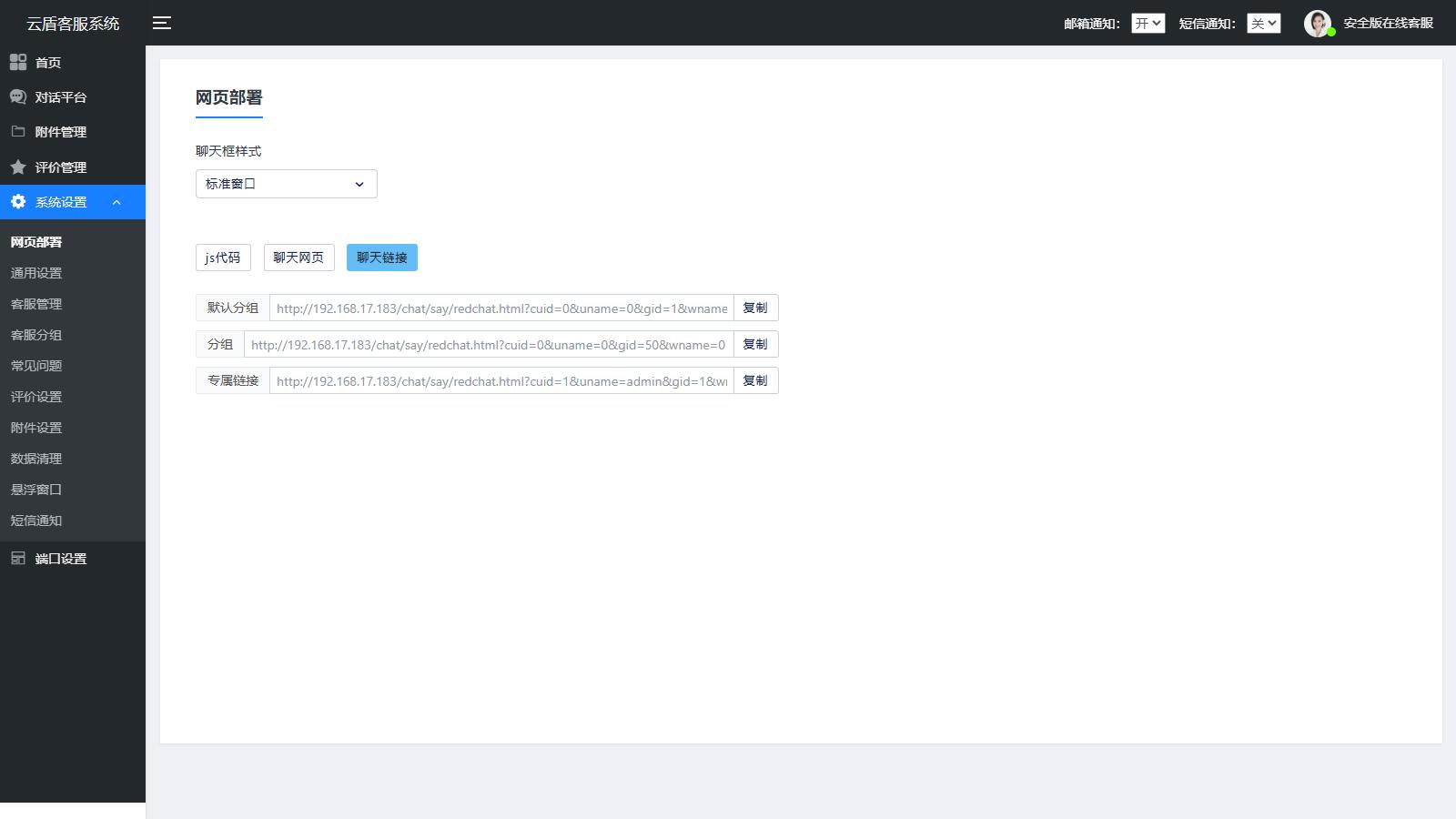Collapse the 系统设置 menu chevron
Image resolution: width=1456 pixels, height=819 pixels.
116,202
